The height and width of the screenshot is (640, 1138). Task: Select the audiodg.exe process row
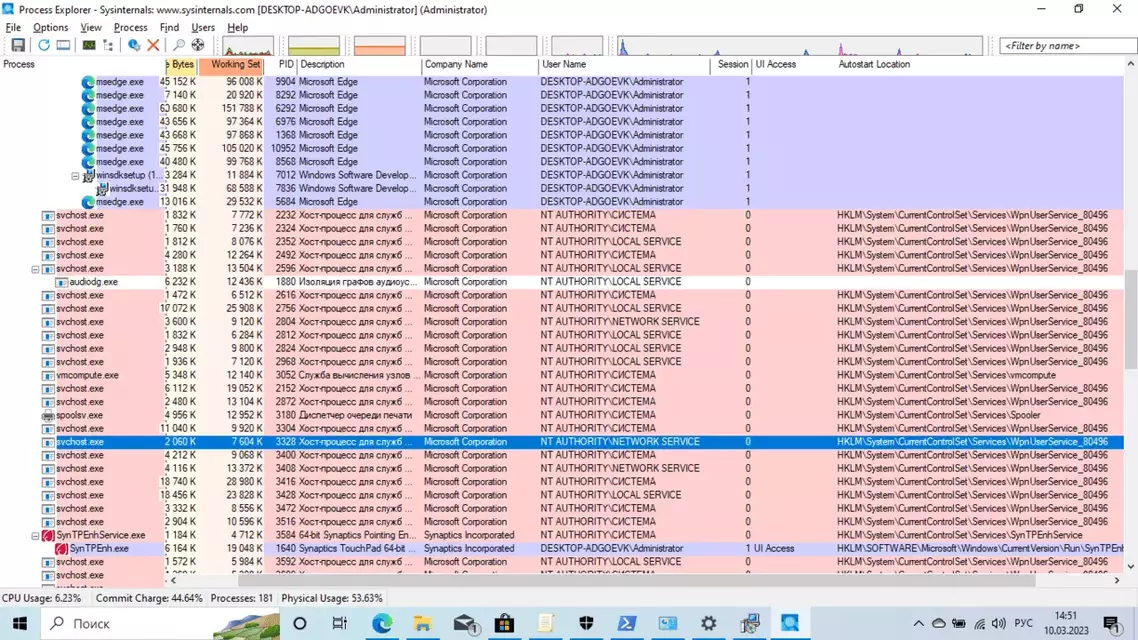562,282
